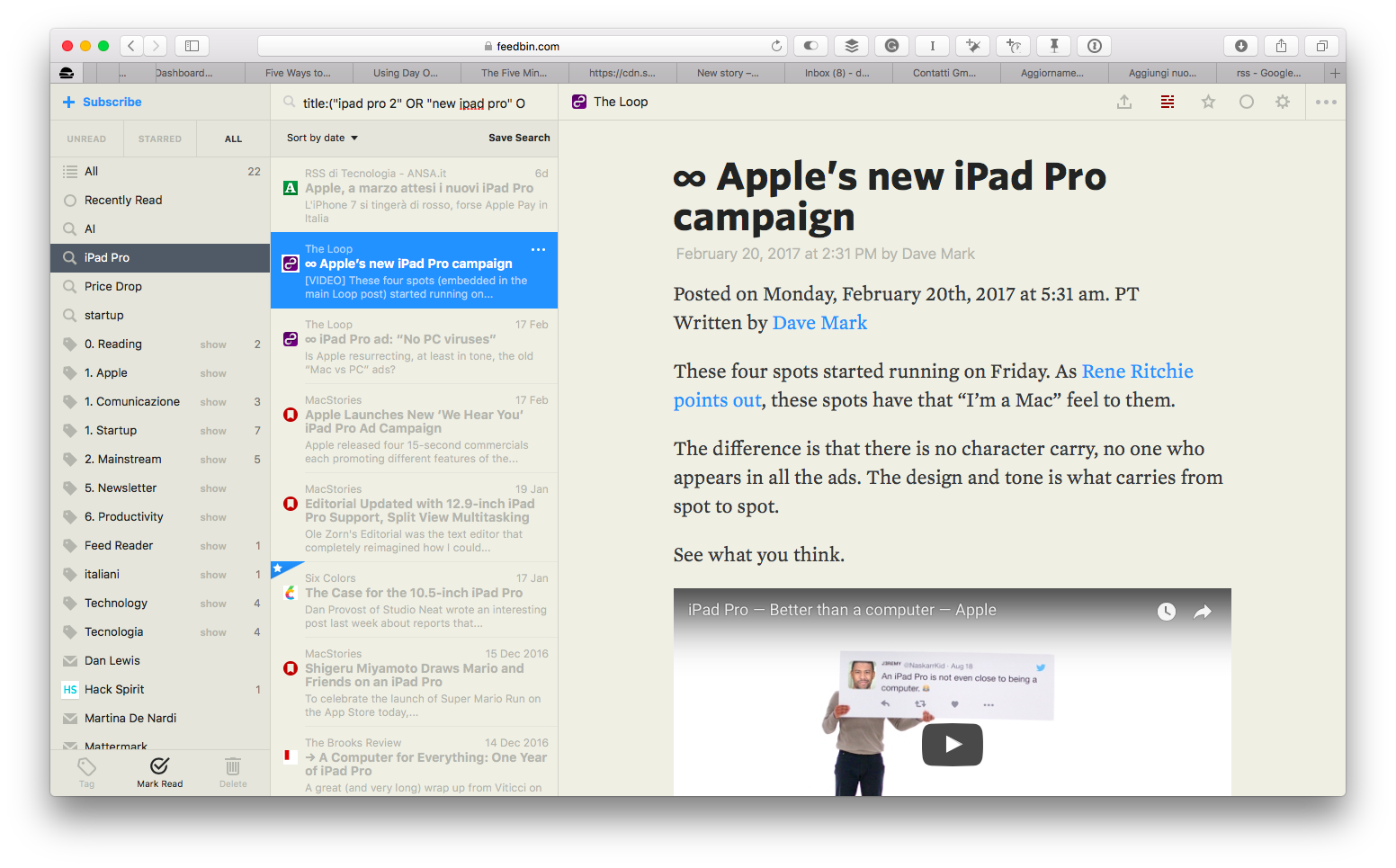
Task: Play the iPad Pro video
Action: pyautogui.click(x=953, y=744)
